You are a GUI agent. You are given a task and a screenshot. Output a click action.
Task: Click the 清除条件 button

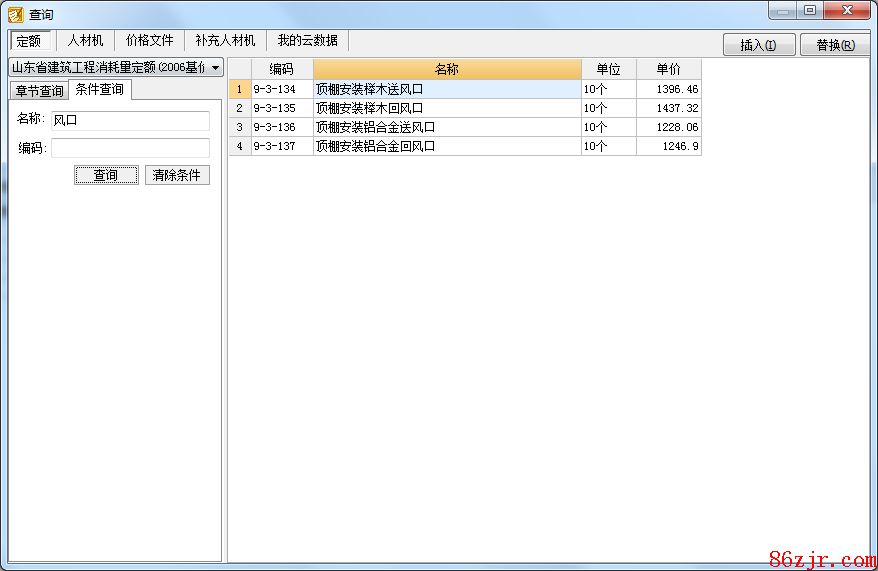(x=177, y=175)
